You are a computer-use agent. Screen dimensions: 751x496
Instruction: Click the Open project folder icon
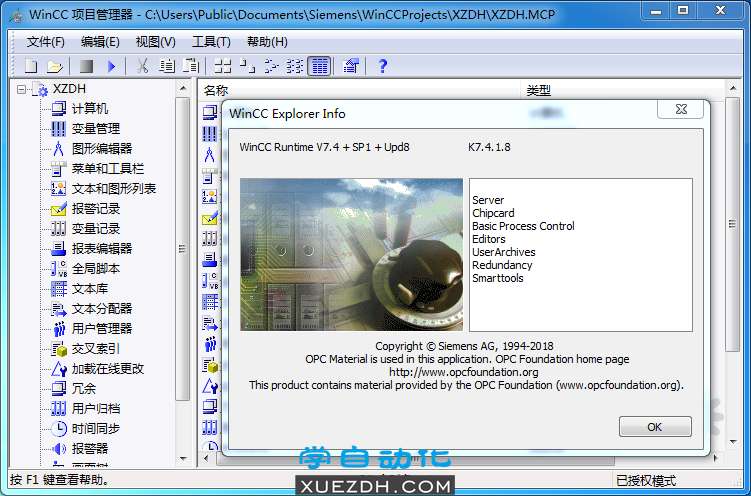pos(55,66)
